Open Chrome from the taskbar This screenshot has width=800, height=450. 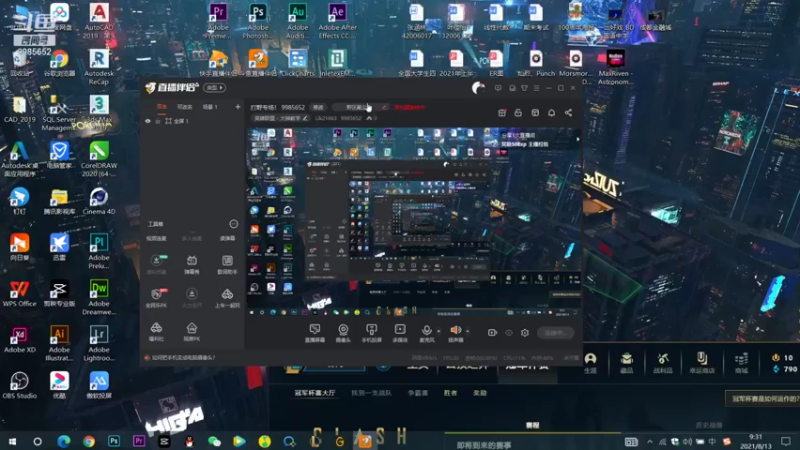point(89,441)
